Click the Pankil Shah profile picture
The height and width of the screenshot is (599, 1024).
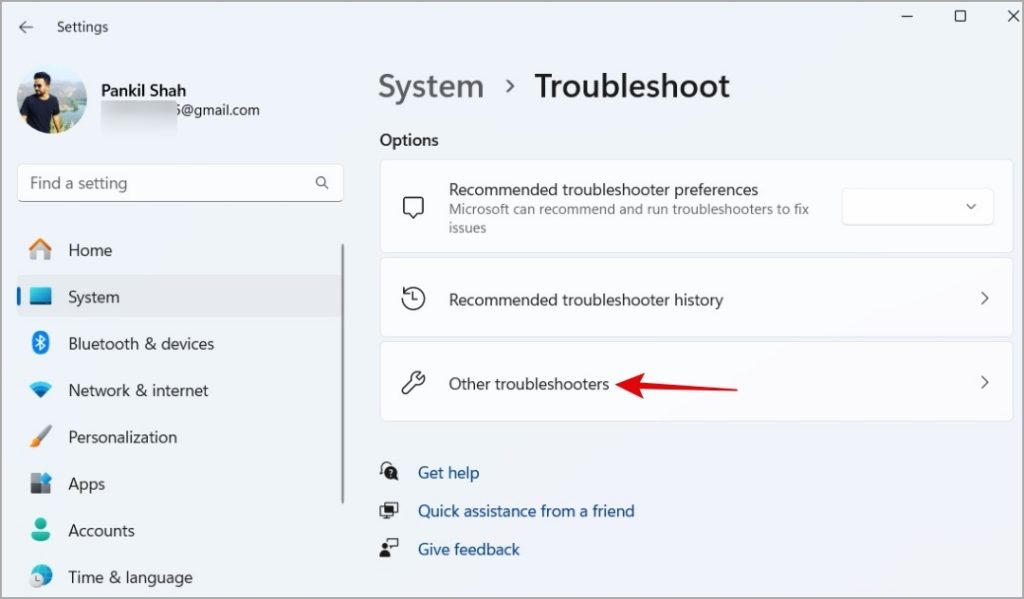(52, 100)
